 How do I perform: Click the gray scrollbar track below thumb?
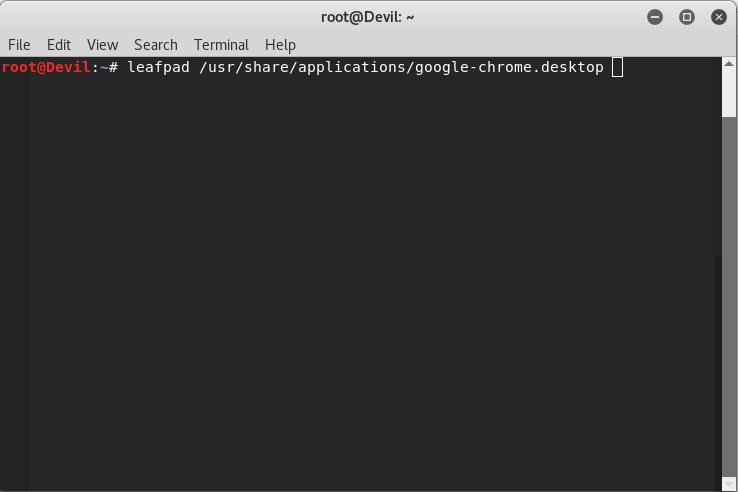[729, 300]
